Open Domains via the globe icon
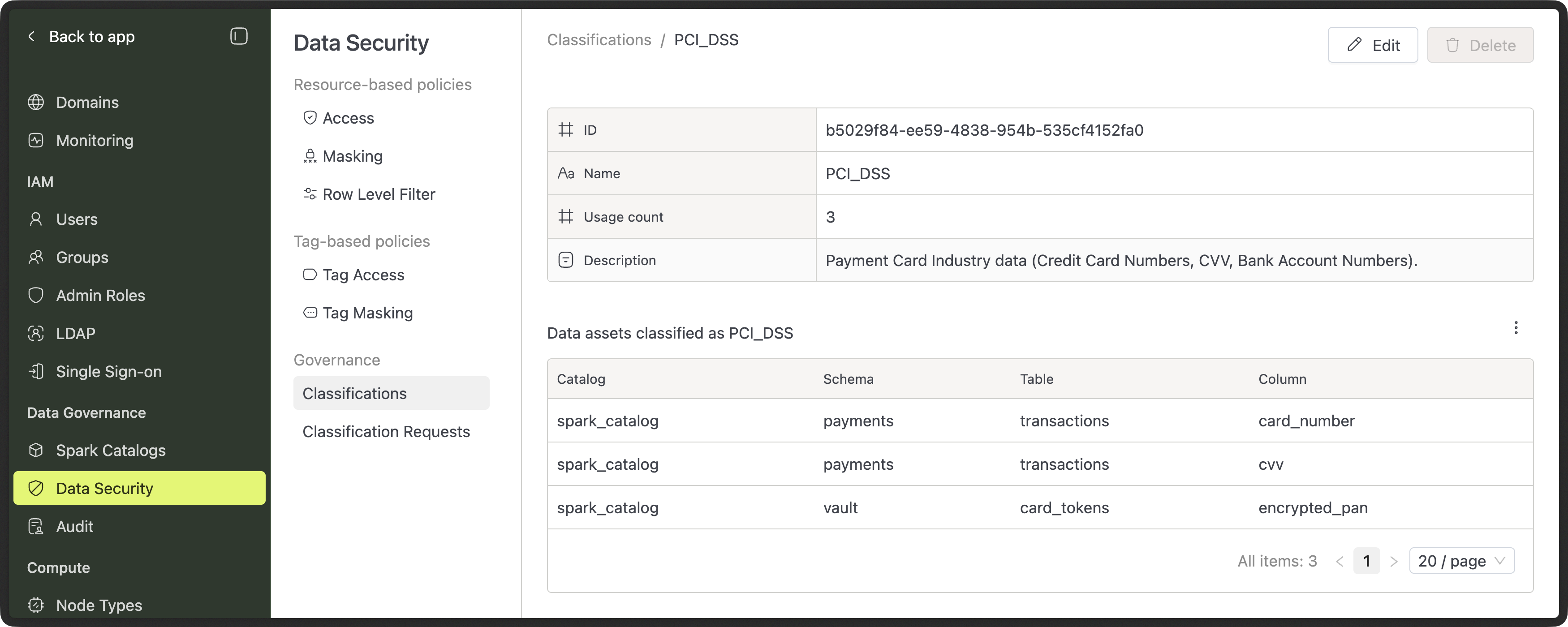Viewport: 1568px width, 627px height. [x=36, y=102]
